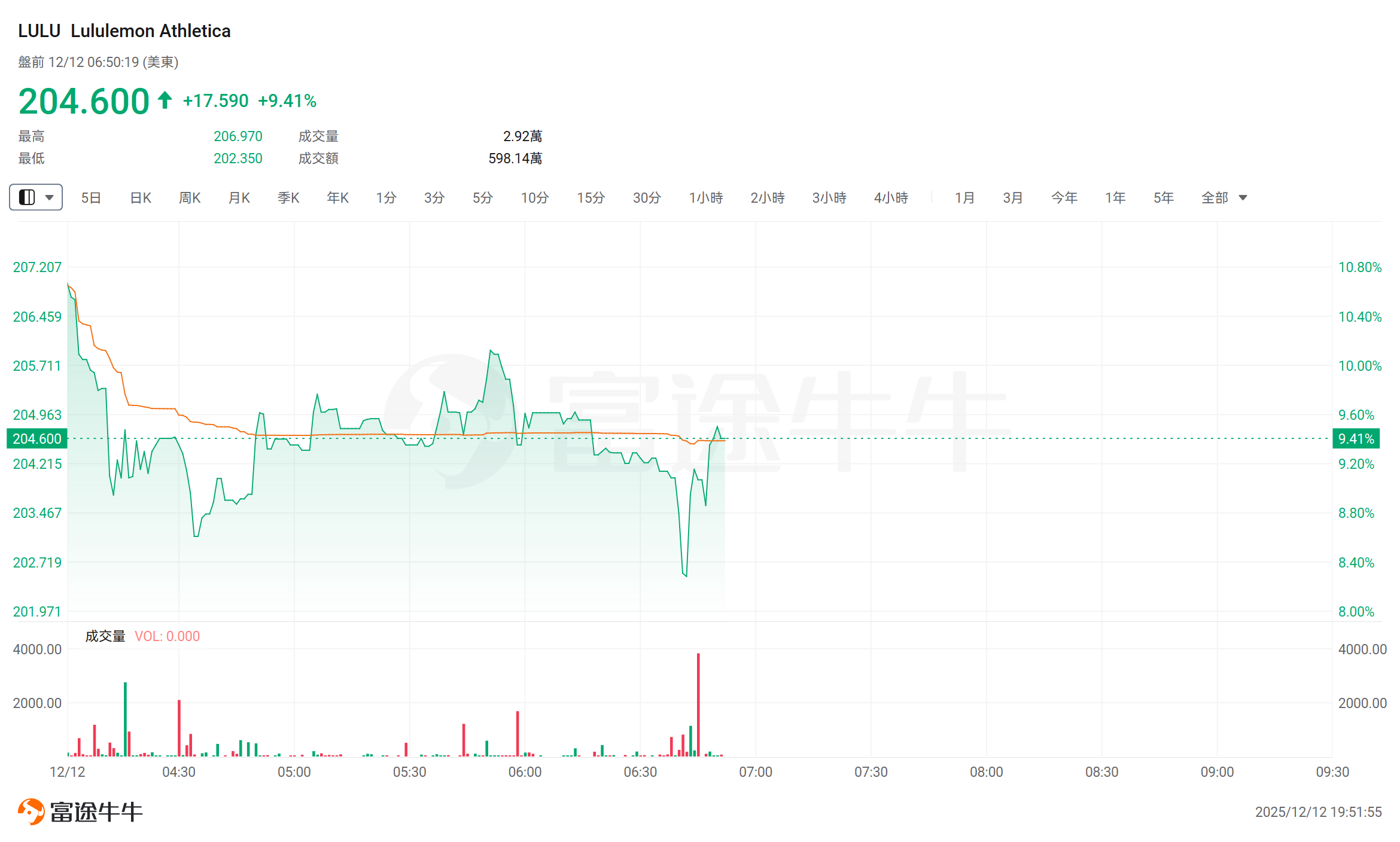Image resolution: width=1400 pixels, height=842 pixels.
Task: Expand the 全部 range dropdown
Action: tap(1243, 198)
